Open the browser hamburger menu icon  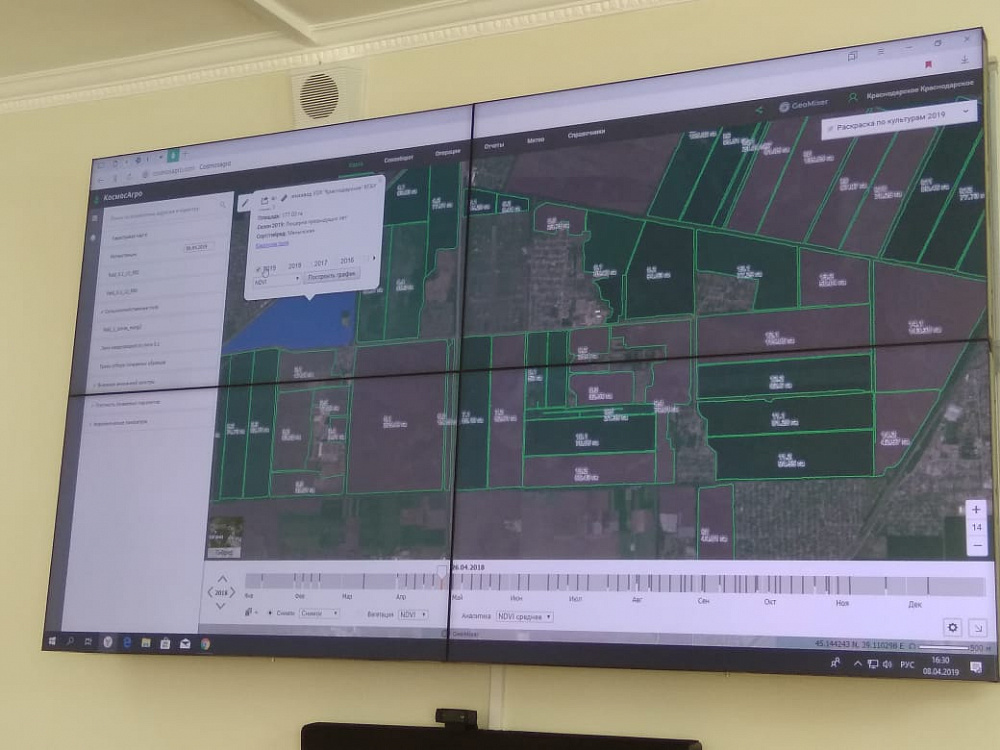coord(880,52)
